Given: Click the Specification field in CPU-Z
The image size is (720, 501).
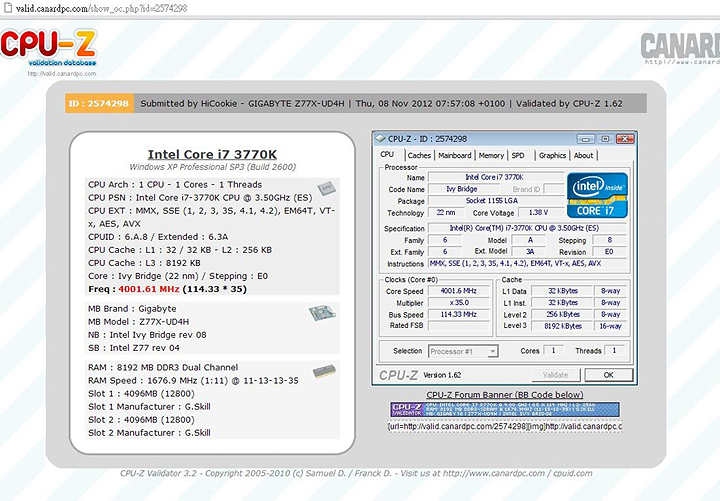Looking at the screenshot, I should point(527,228).
